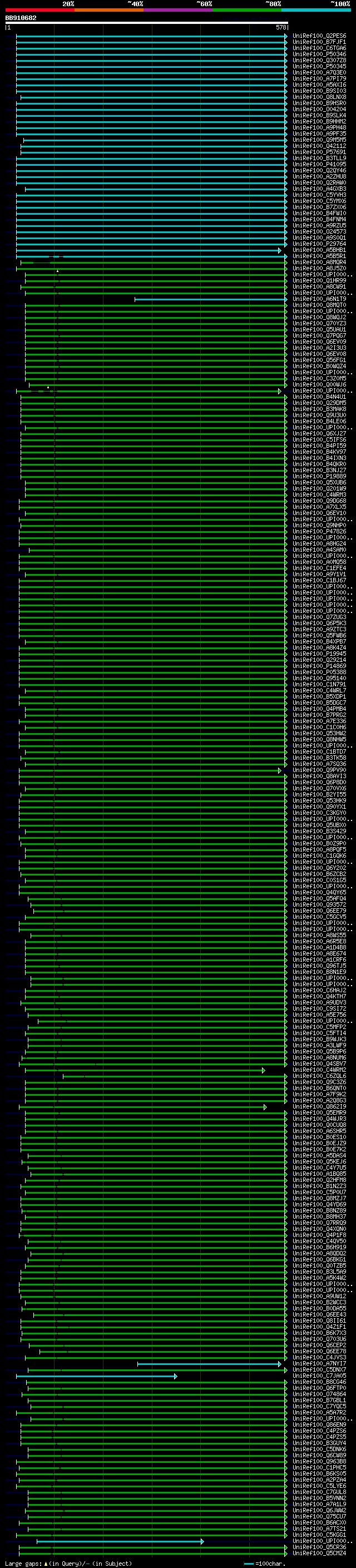Screen dimensions: 356x1568
Task: Click label UniRef100_C5YVH3
Action: (x=319, y=195)
